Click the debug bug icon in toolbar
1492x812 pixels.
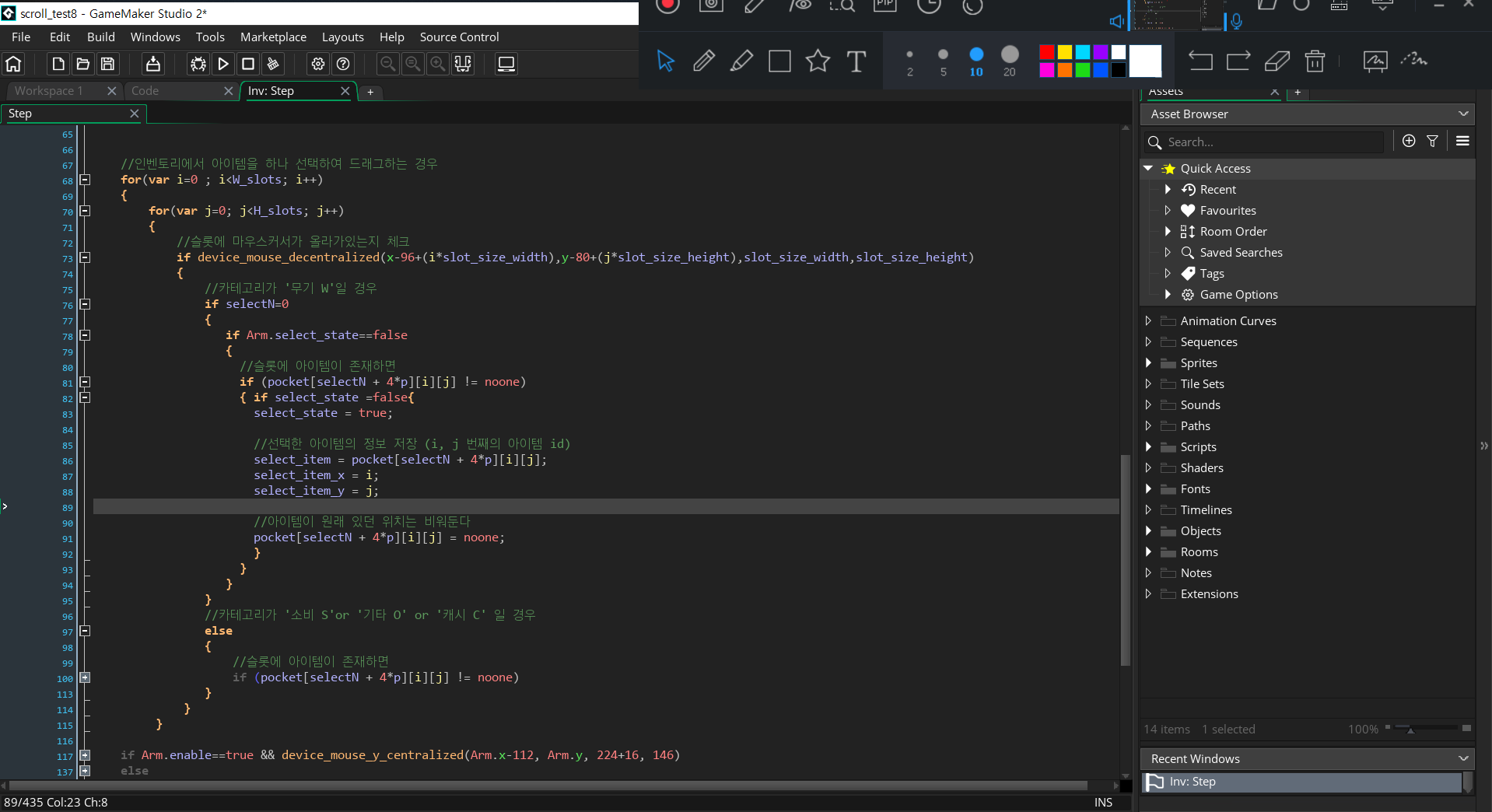coord(198,64)
